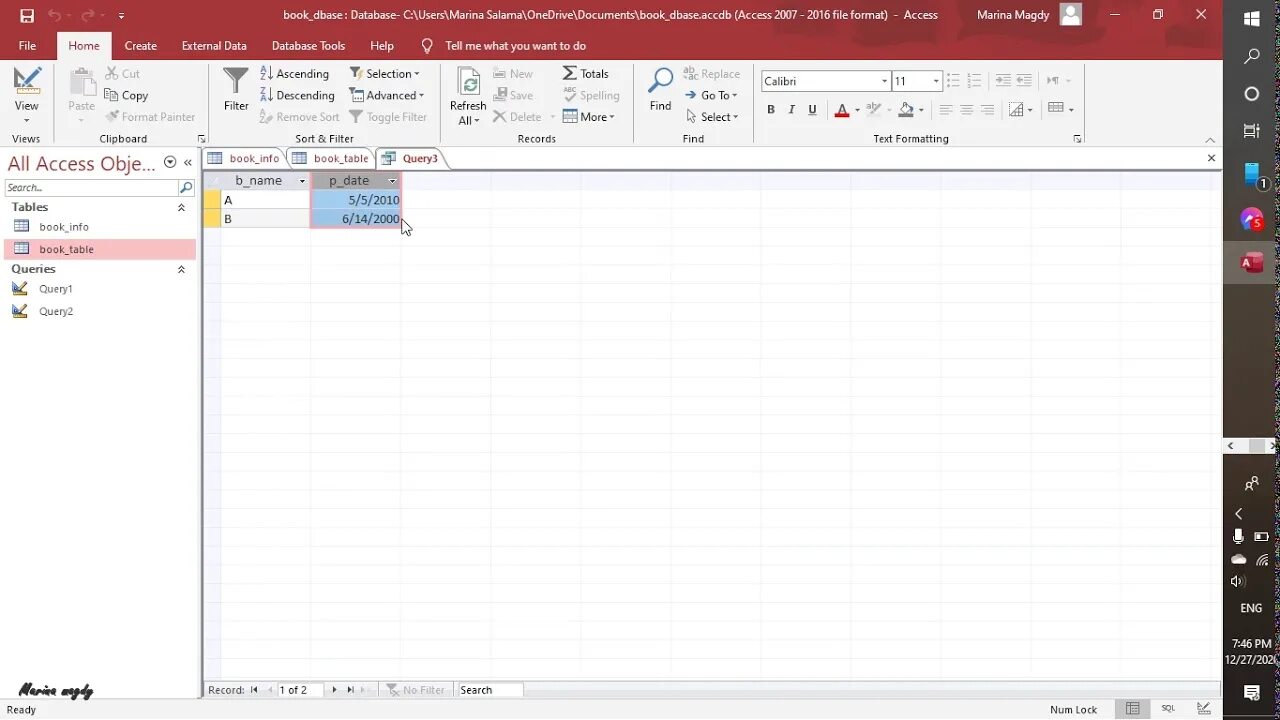Switch to SQL view in status bar
The height and width of the screenshot is (720, 1280).
(x=1168, y=709)
